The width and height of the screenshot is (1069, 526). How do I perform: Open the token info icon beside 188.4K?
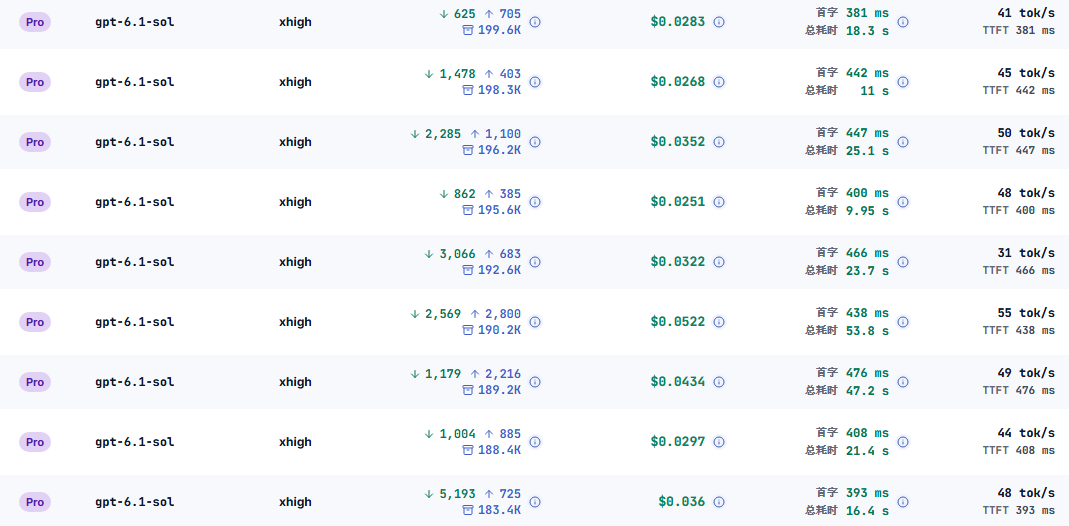click(535, 442)
